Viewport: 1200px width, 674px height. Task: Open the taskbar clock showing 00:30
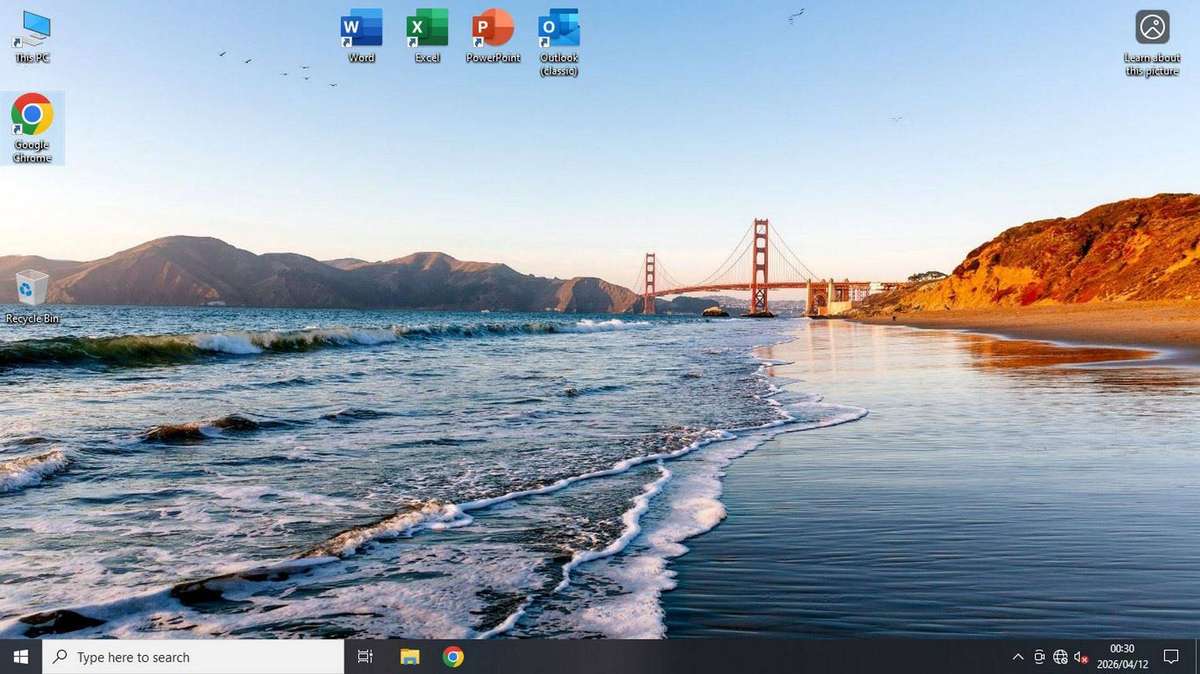coord(1121,657)
